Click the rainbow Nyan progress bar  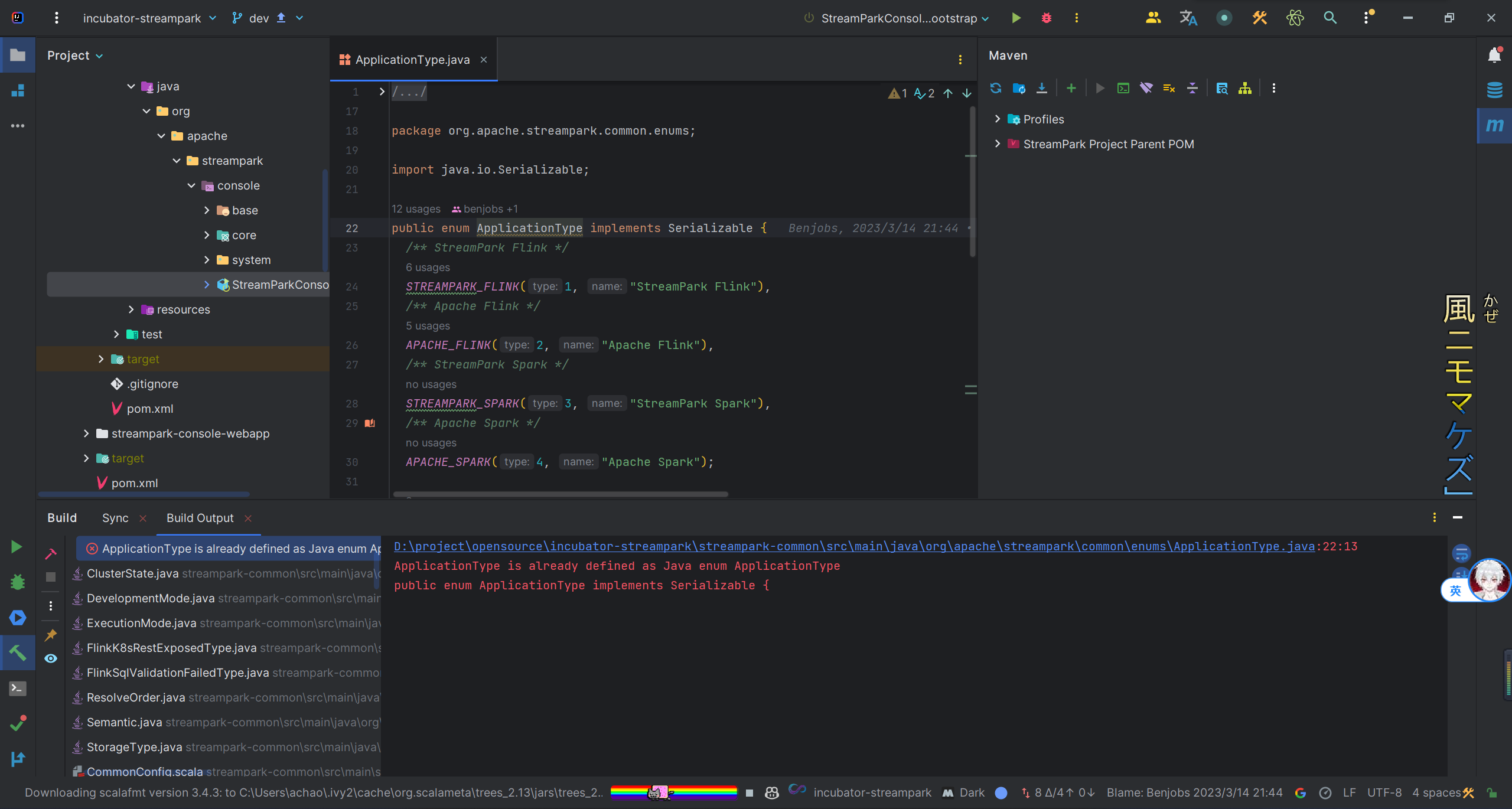tap(673, 792)
